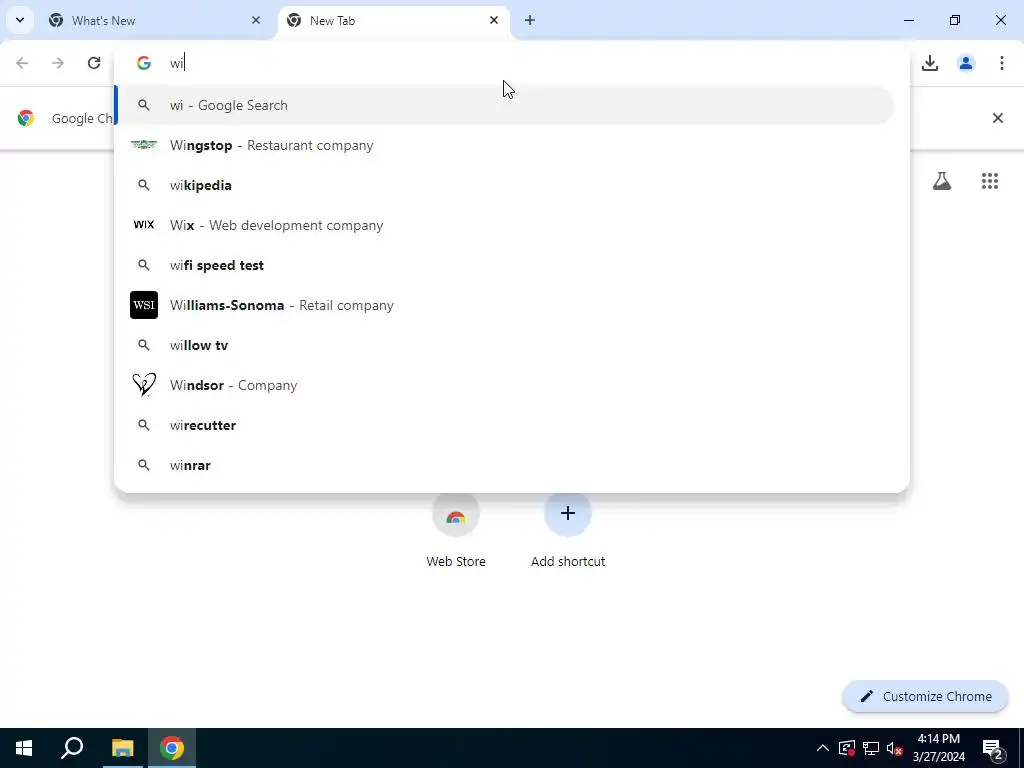Open the Downloads icon

(x=930, y=63)
